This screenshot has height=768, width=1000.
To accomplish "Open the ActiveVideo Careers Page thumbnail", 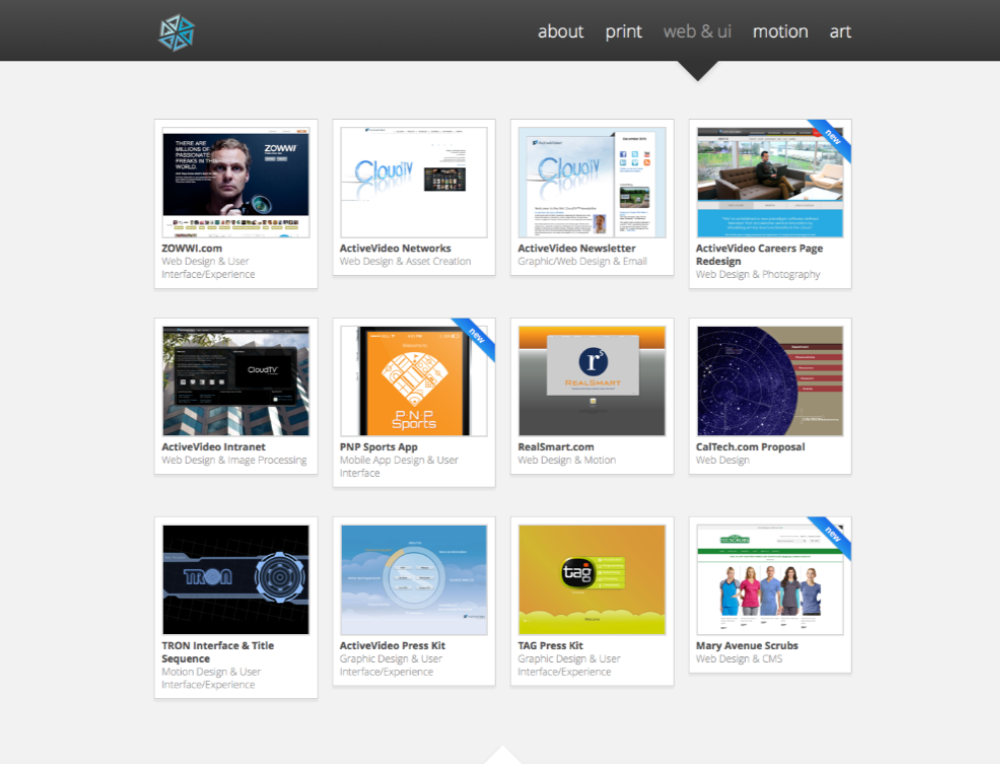I will pyautogui.click(x=770, y=182).
